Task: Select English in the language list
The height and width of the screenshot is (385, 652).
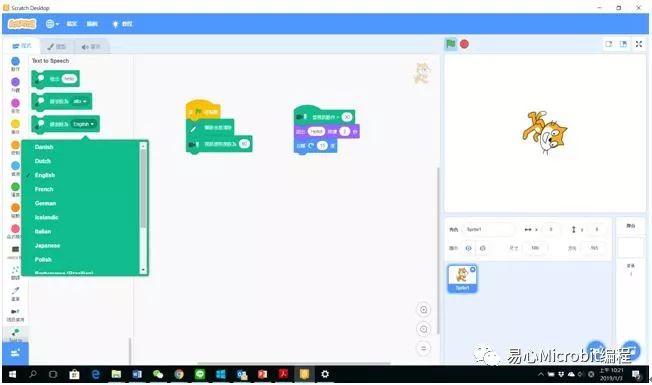Action: coord(45,175)
